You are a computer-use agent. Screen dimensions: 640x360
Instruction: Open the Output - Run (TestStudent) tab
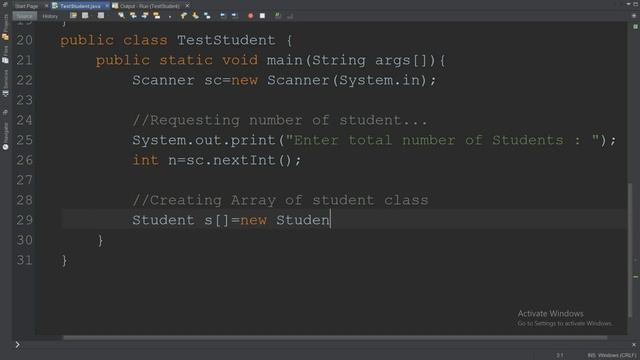coord(149,6)
